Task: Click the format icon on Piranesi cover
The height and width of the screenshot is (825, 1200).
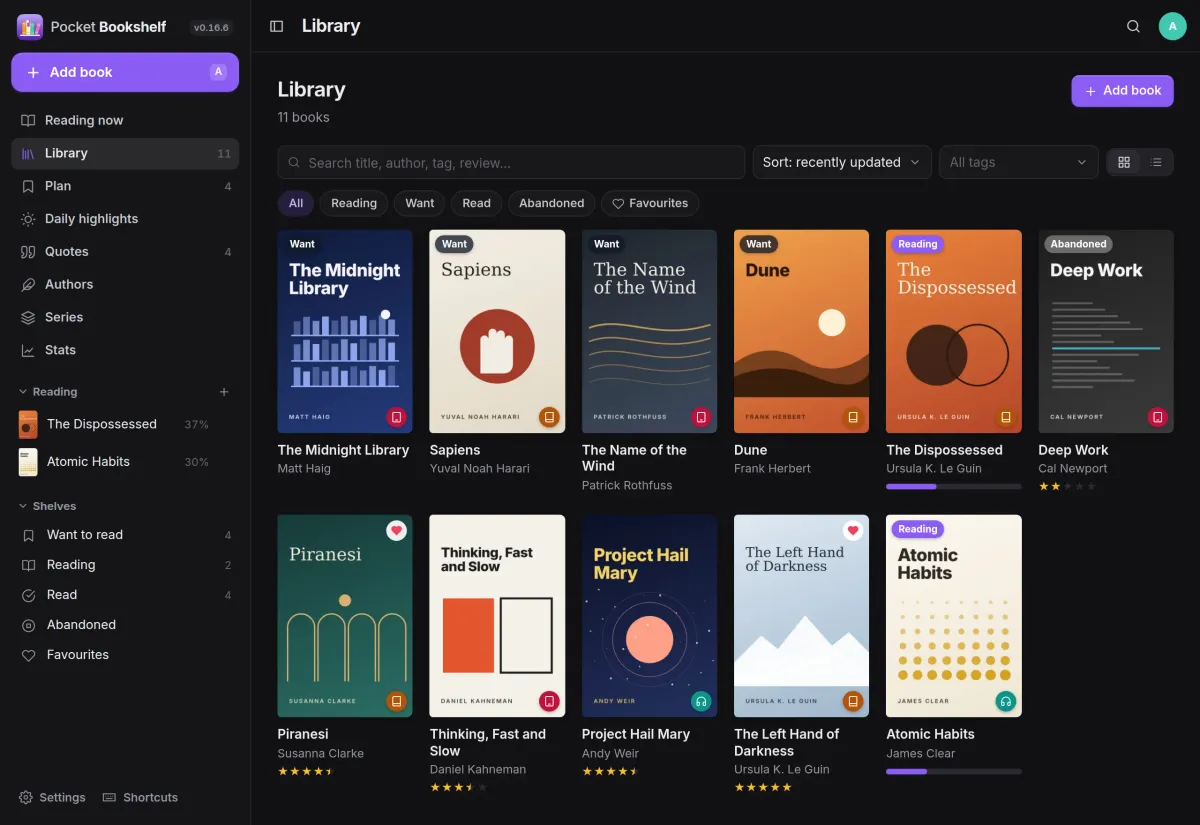Action: (396, 701)
